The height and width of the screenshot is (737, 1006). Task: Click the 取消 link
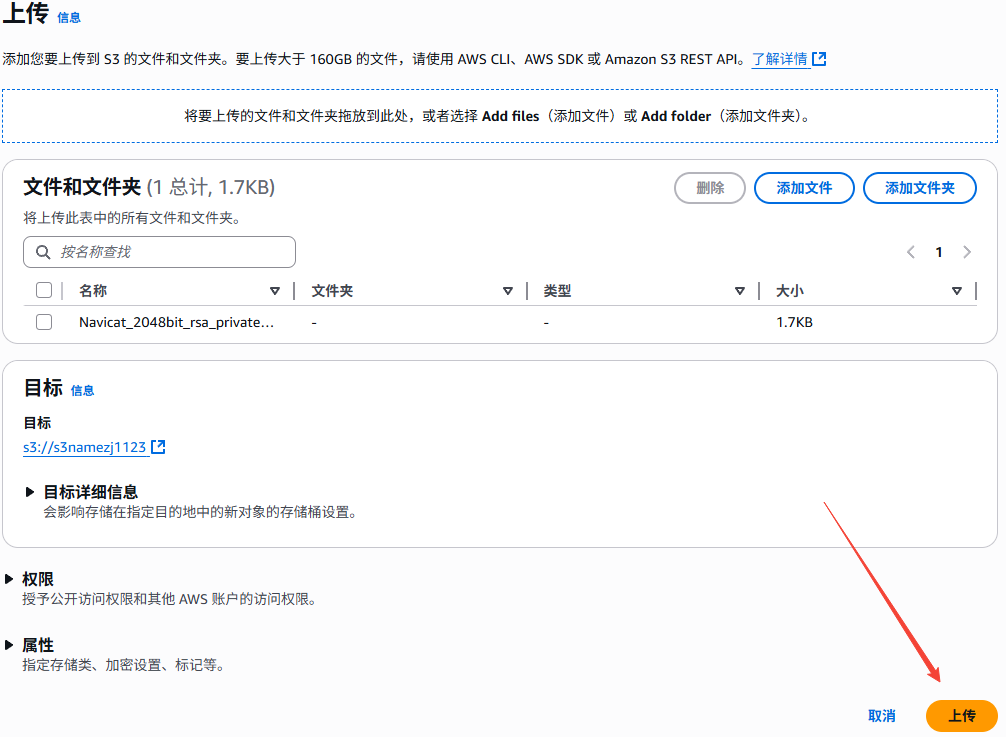(881, 716)
